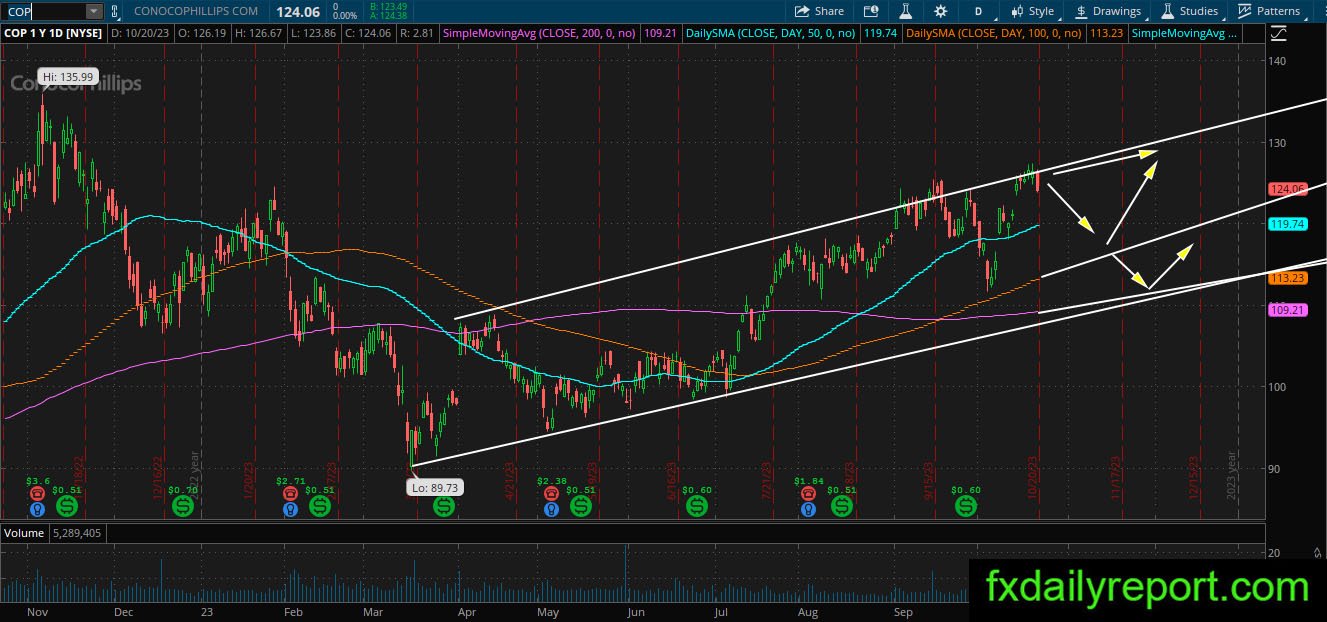This screenshot has height=622, width=1327.
Task: Click the O: 126.19 open value
Action: [x=202, y=33]
